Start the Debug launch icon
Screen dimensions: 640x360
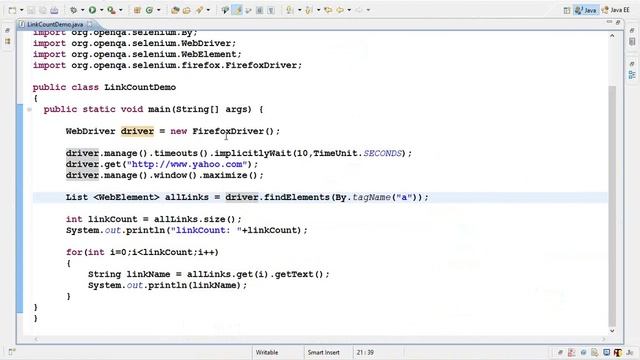tap(74, 10)
